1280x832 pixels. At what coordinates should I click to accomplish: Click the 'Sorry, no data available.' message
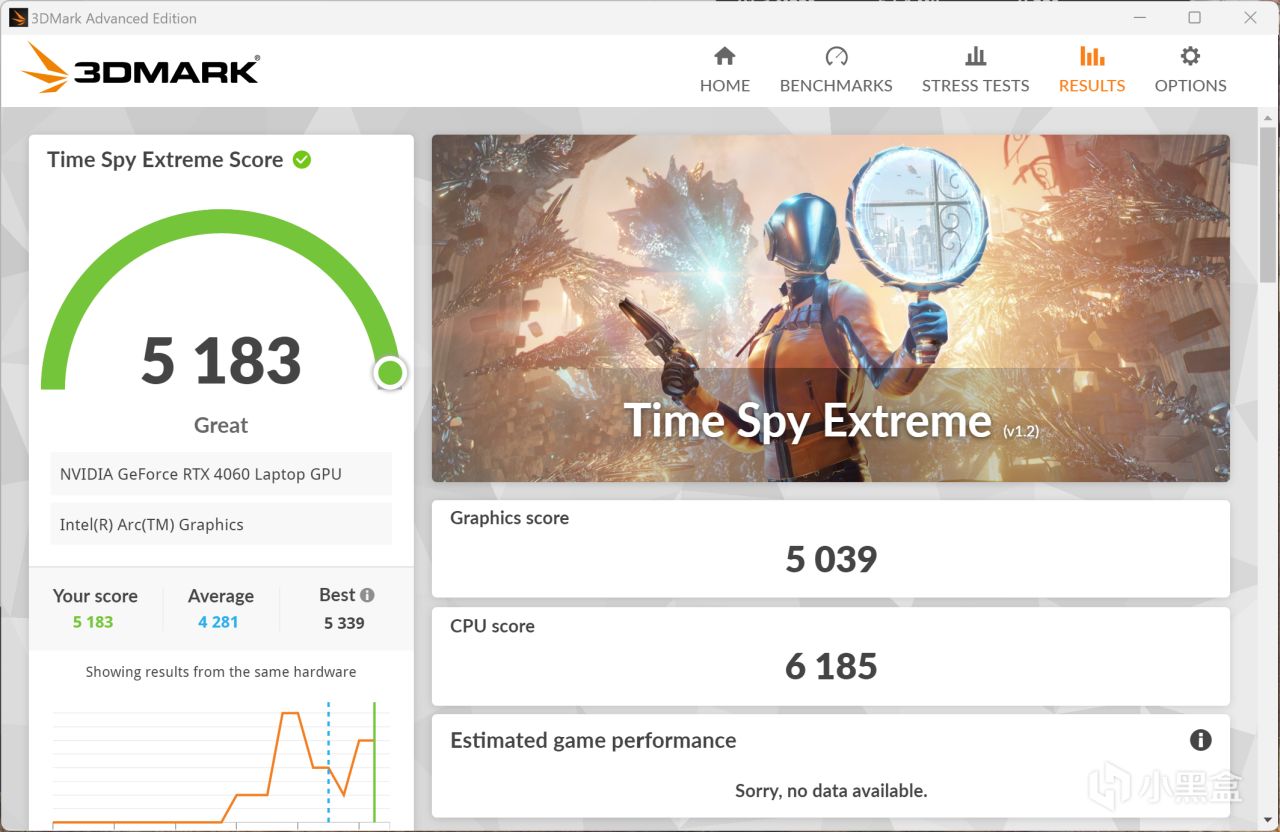(x=831, y=791)
